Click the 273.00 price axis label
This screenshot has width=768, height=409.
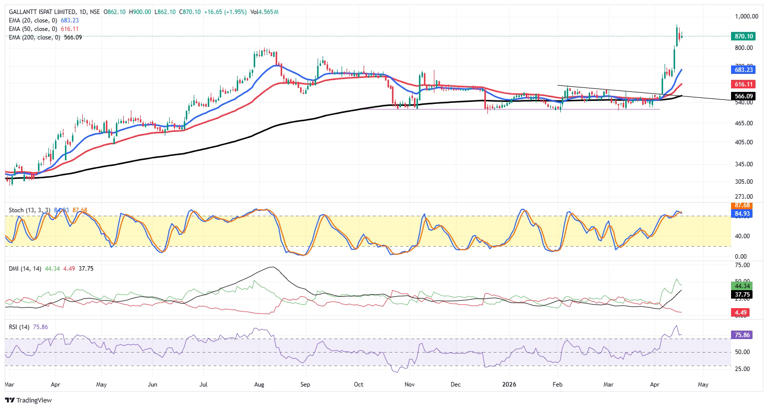pyautogui.click(x=744, y=197)
